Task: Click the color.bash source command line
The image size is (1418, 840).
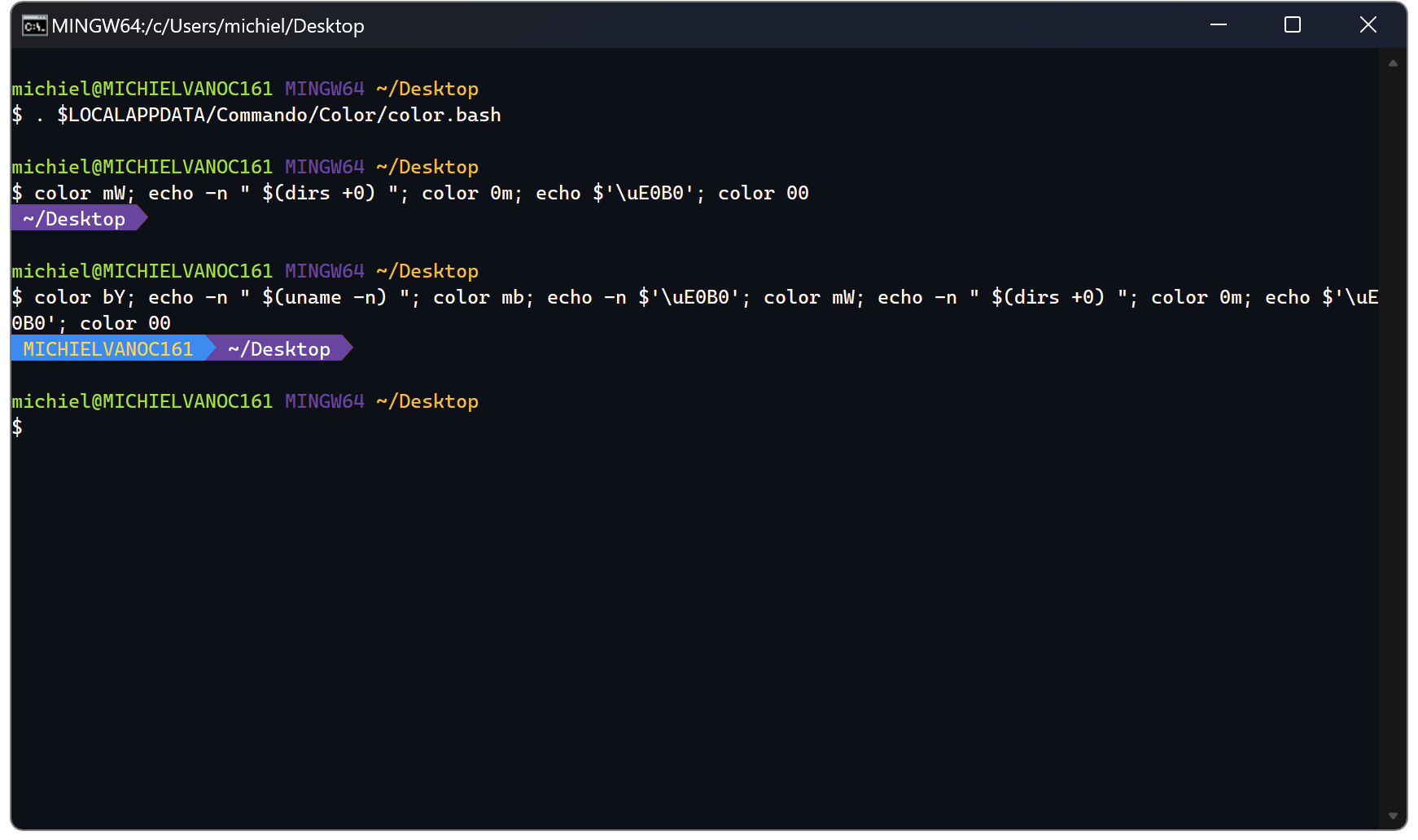Action: [277, 114]
